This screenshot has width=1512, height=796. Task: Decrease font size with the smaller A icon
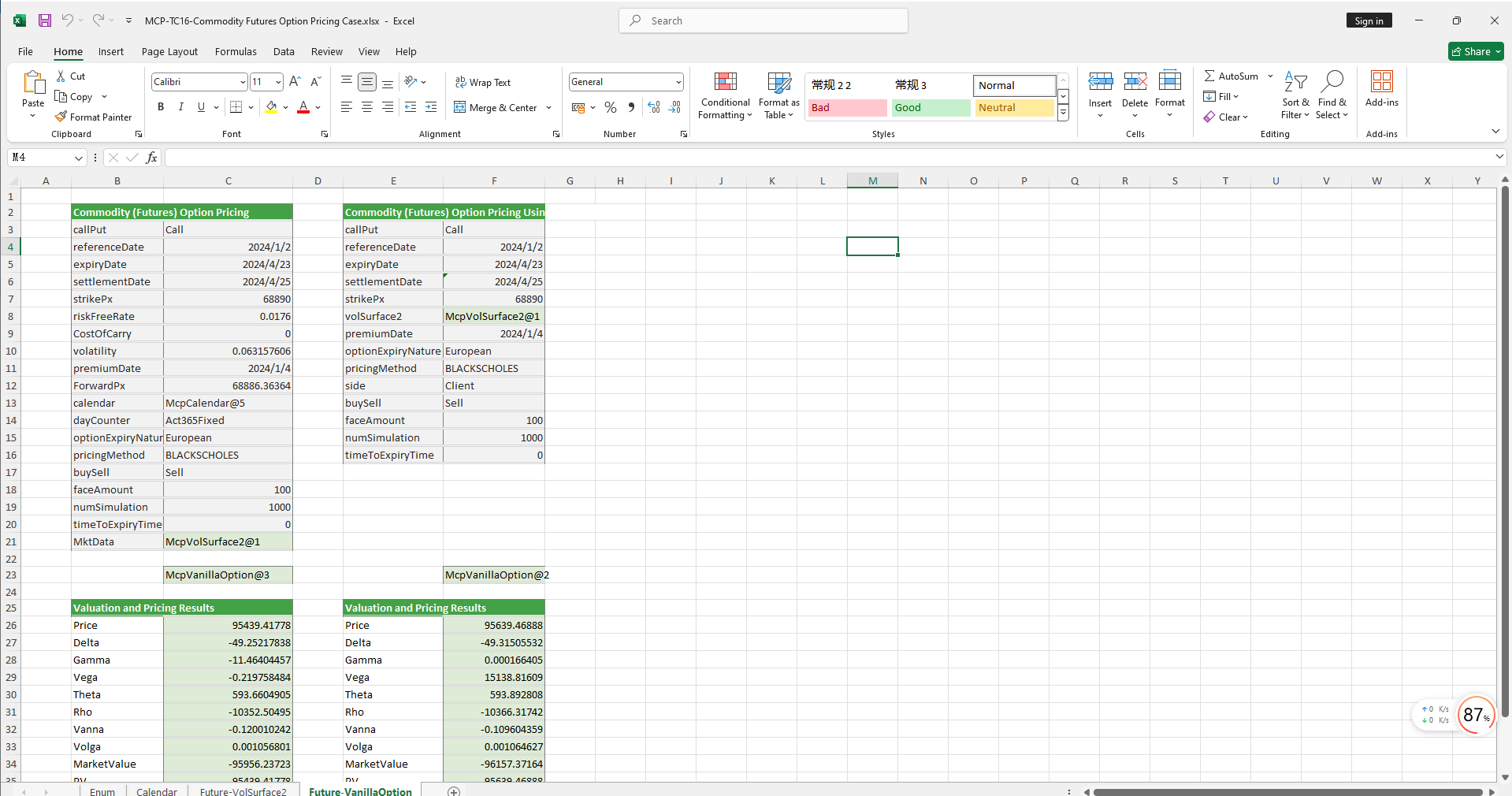316,81
